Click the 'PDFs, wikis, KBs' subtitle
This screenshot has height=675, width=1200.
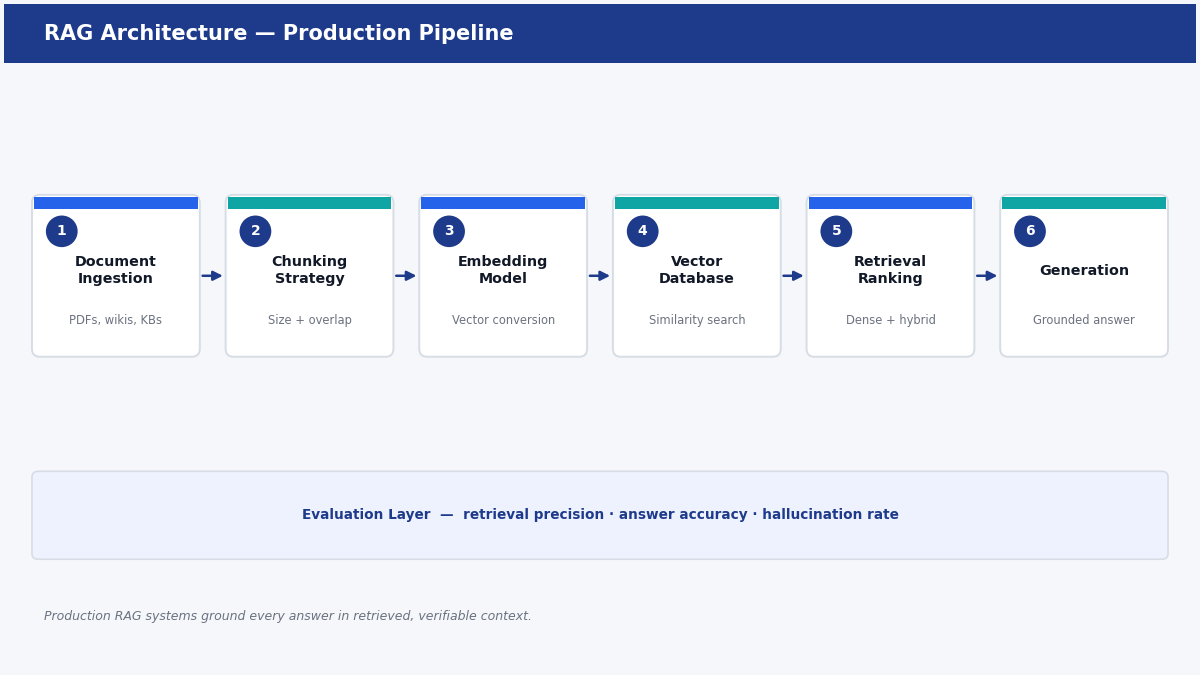(x=116, y=320)
